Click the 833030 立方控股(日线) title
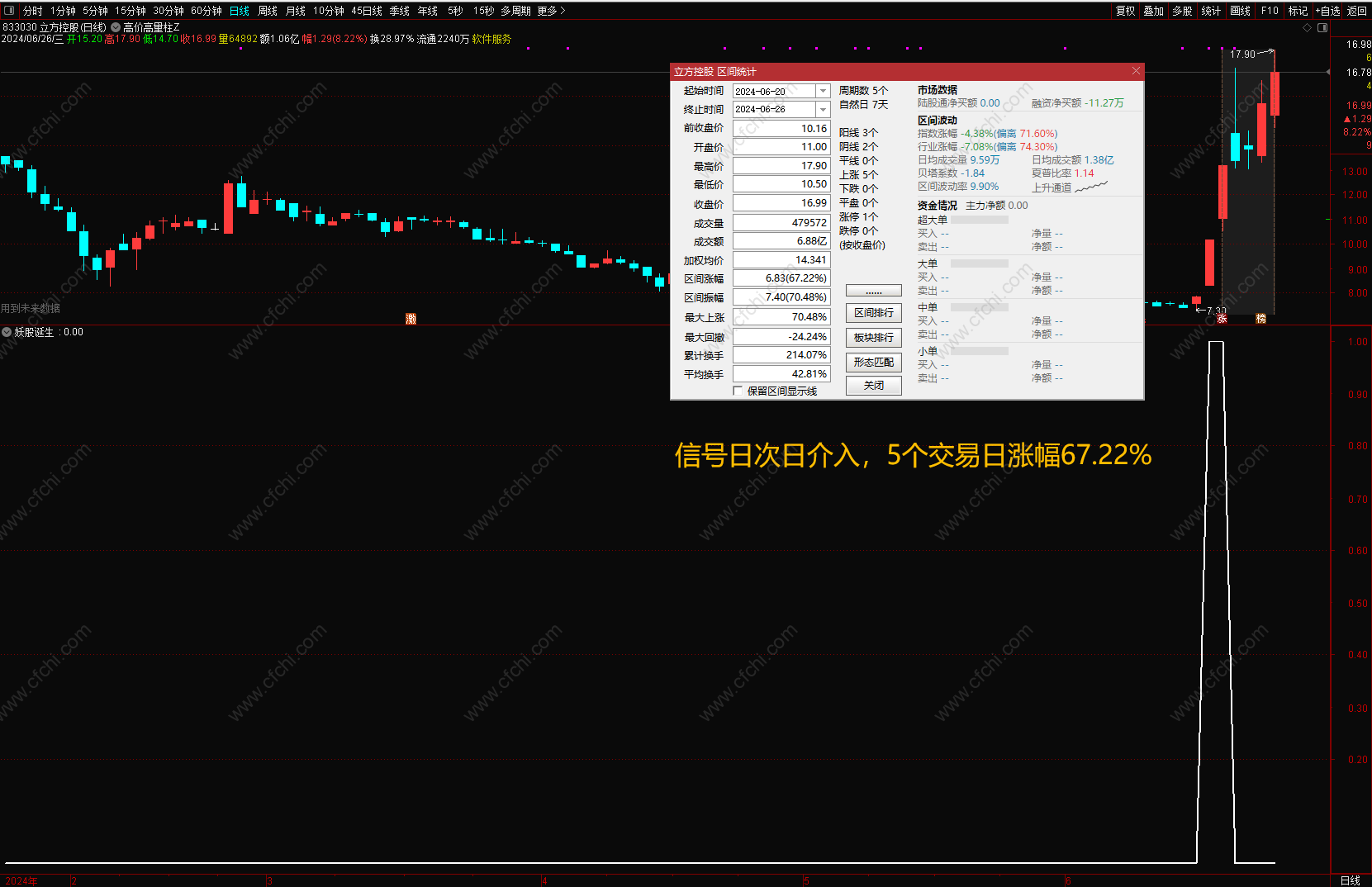Viewport: 1372px width, 887px height. click(55, 27)
